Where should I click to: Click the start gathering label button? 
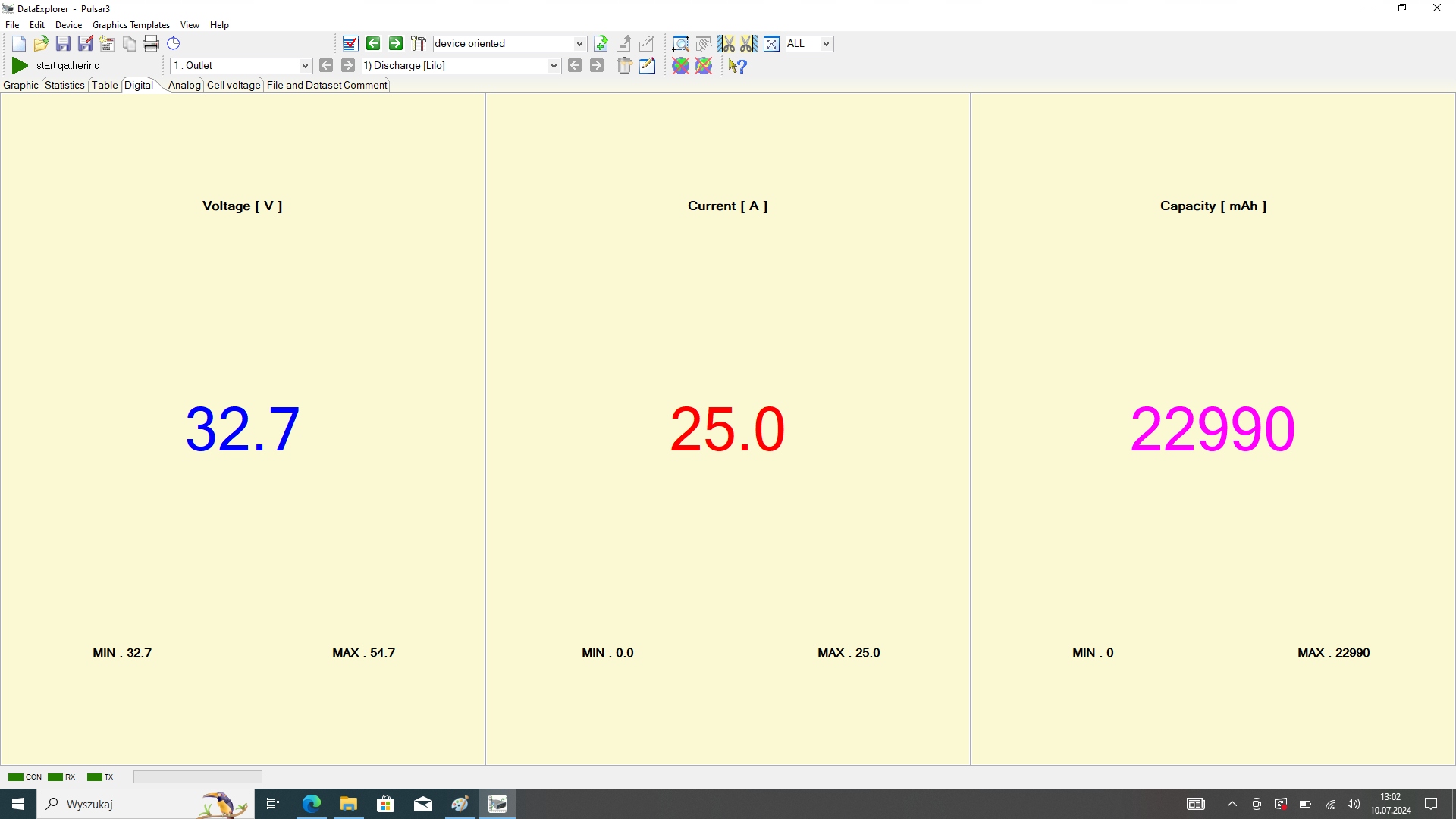coord(68,66)
